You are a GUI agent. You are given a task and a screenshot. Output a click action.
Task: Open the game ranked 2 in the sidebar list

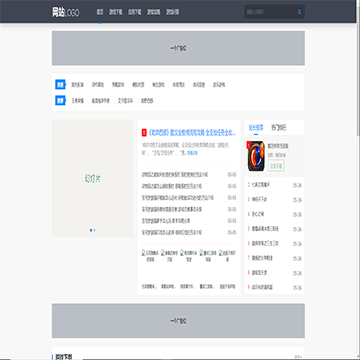tap(261, 184)
